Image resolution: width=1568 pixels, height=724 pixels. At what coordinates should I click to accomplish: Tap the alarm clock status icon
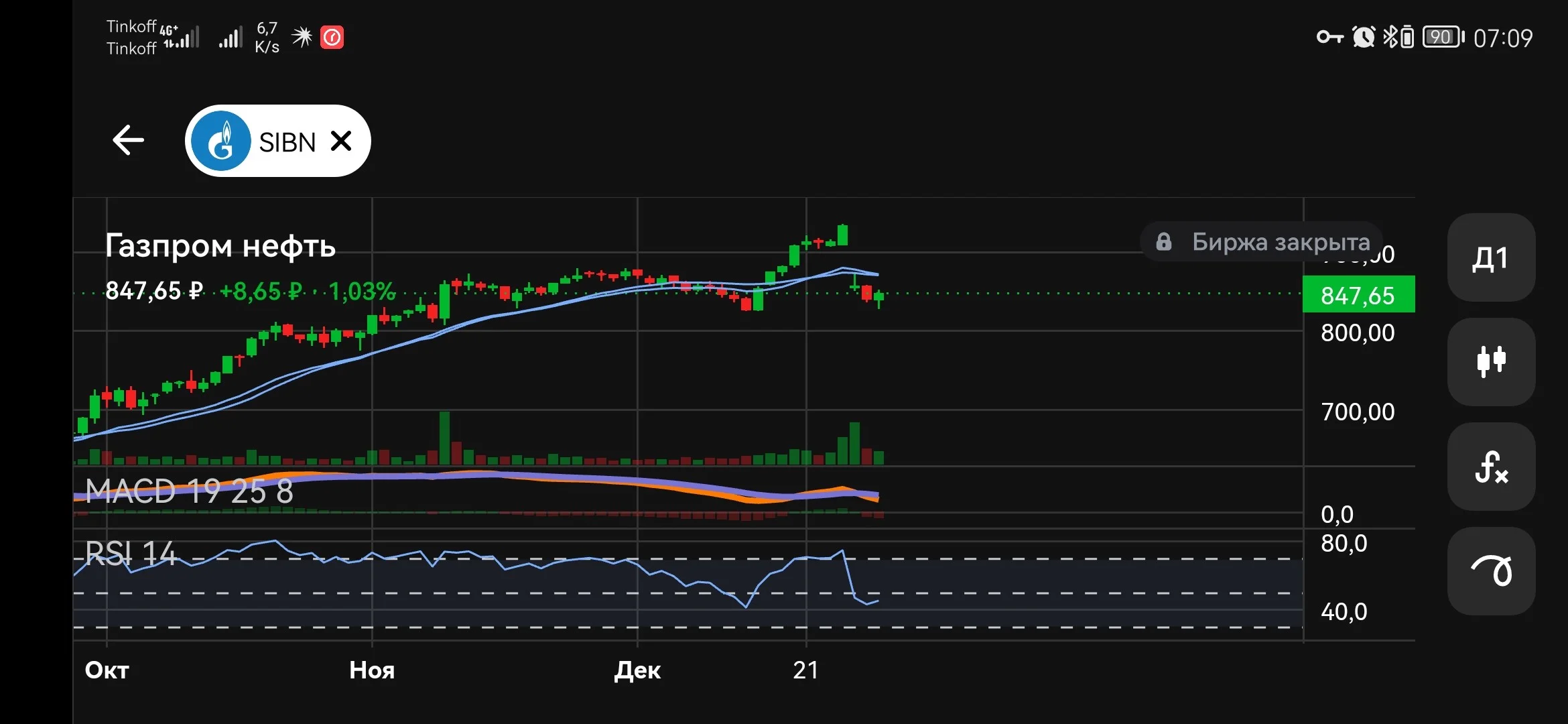coord(1364,37)
